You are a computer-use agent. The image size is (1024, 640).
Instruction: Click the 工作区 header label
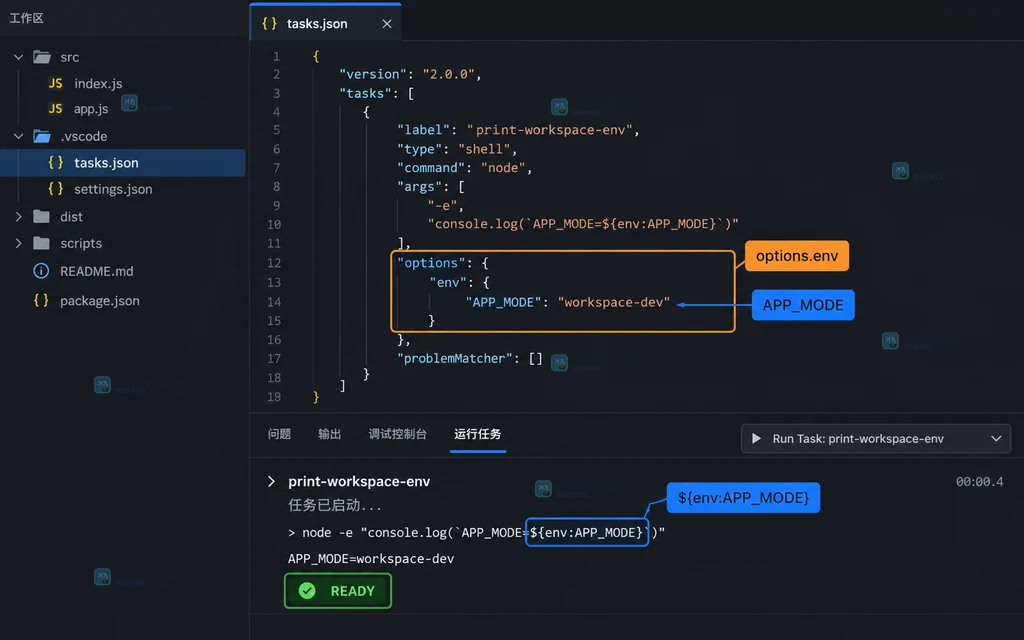tap(26, 18)
